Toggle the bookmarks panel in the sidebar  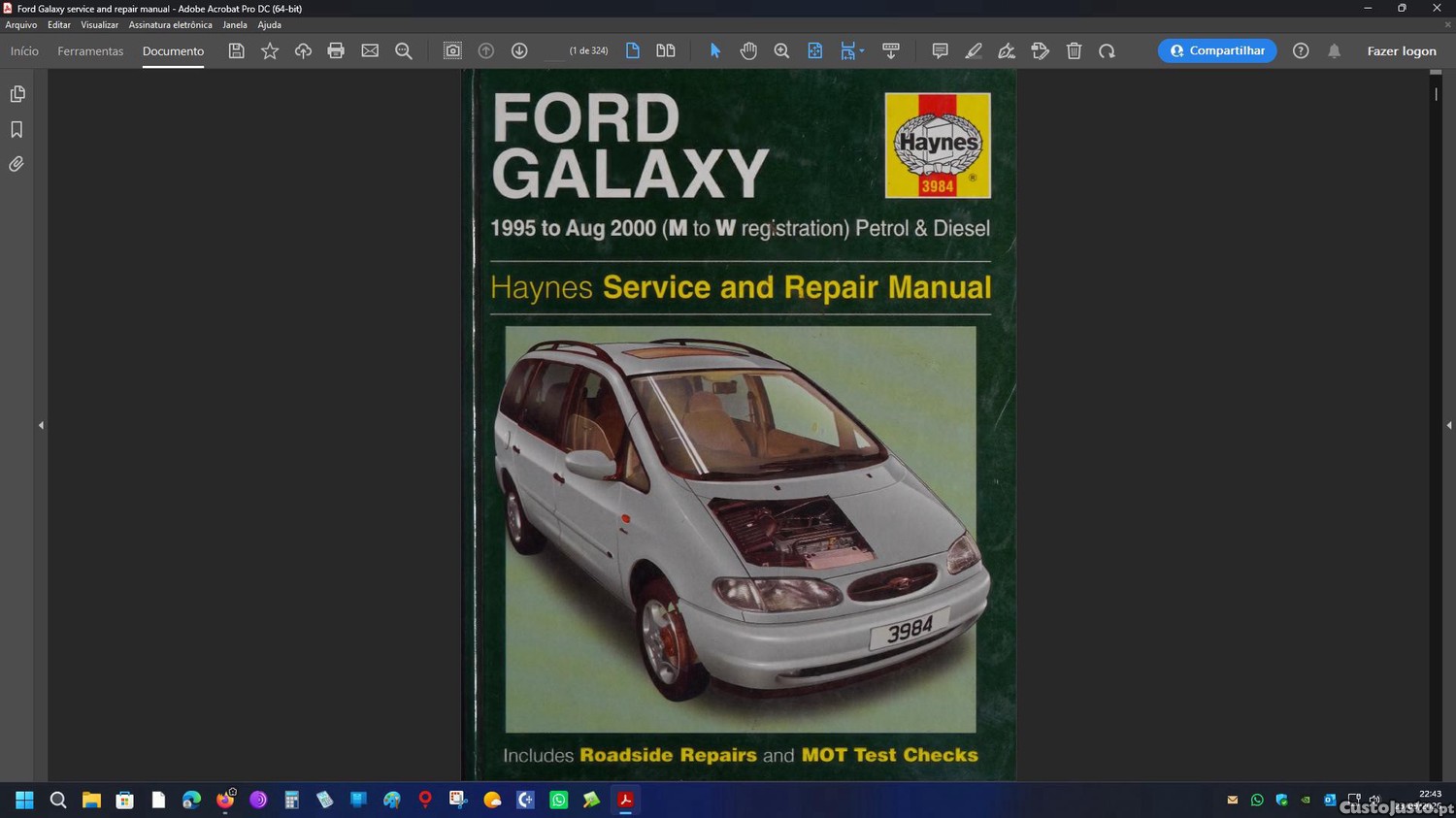click(x=17, y=129)
